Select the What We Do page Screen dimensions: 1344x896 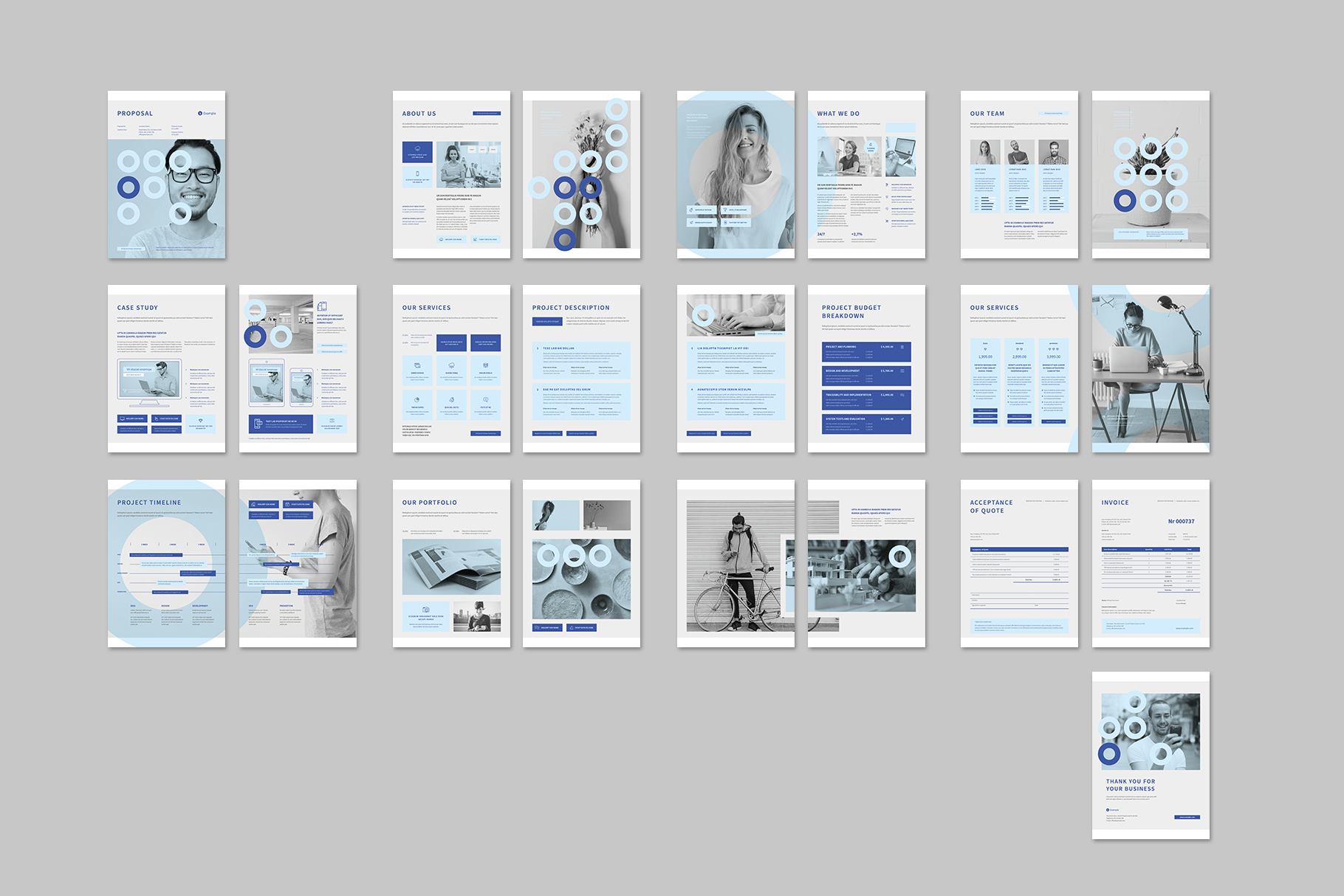pos(866,175)
